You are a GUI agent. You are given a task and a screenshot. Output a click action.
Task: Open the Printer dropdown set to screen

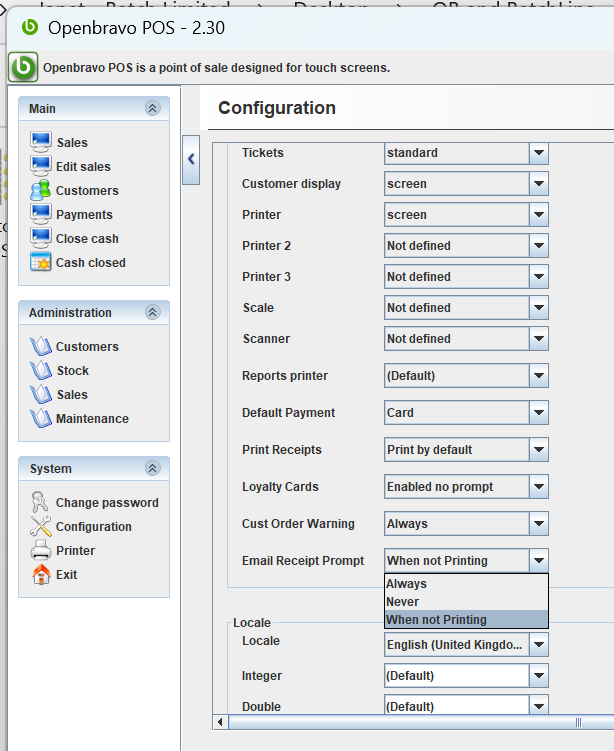point(539,215)
